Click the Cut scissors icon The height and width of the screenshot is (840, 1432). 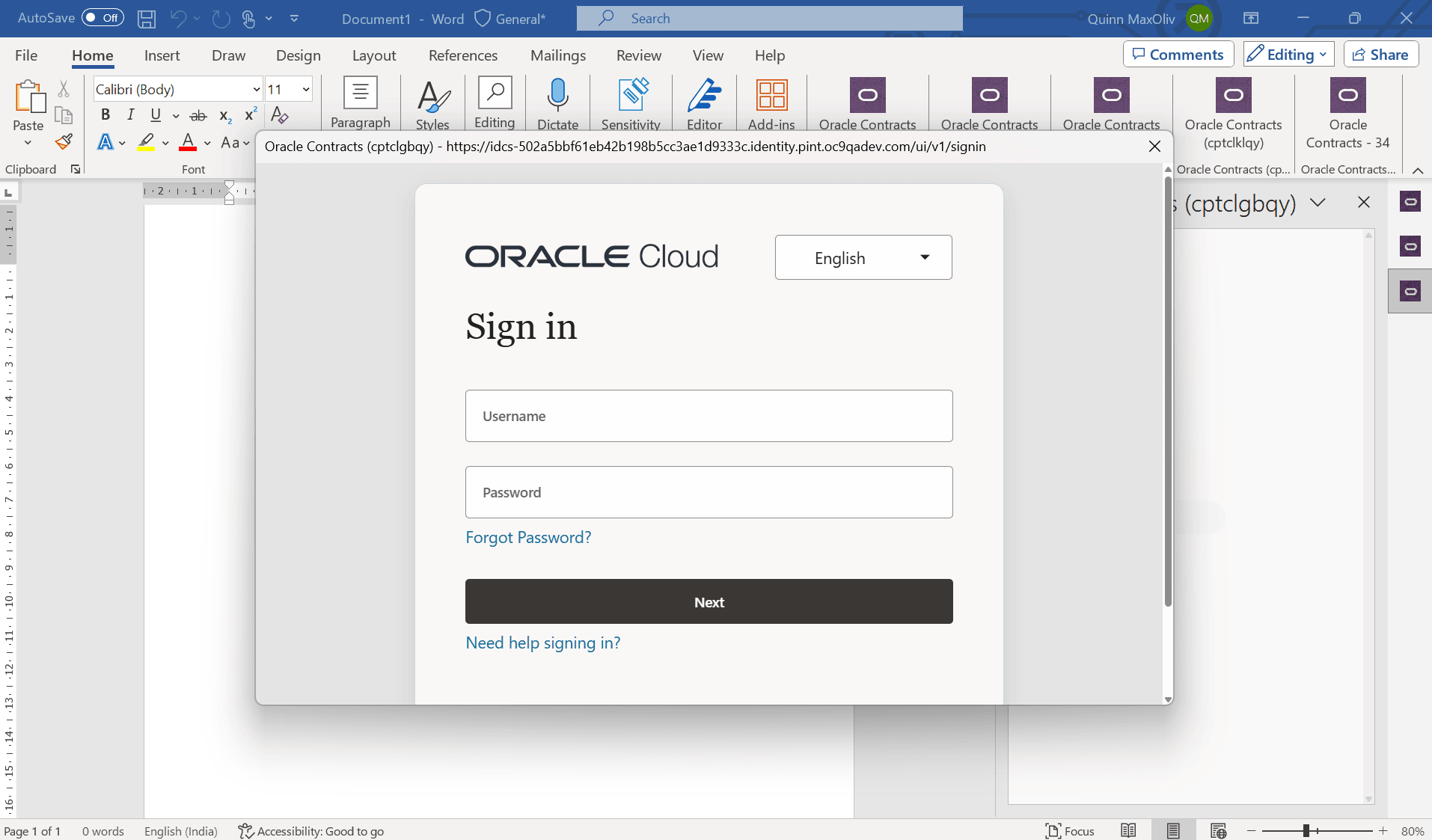coord(64,89)
